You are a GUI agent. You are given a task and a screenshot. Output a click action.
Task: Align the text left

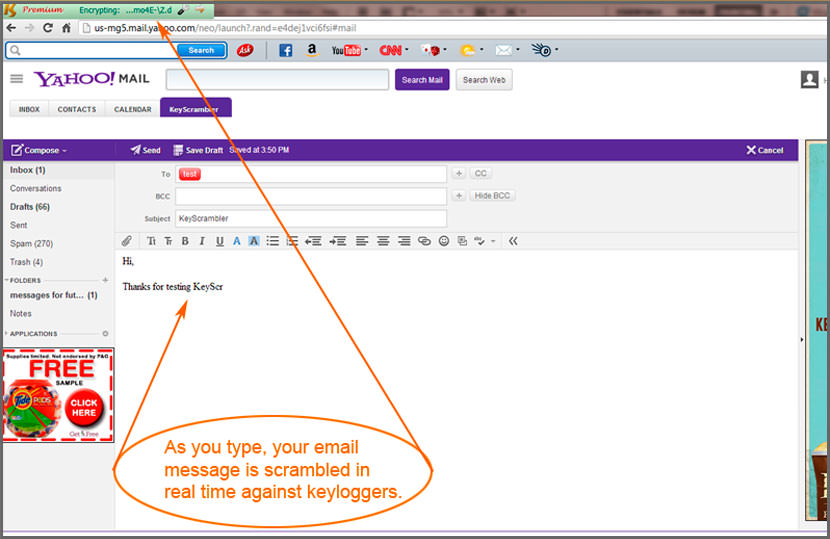point(362,241)
